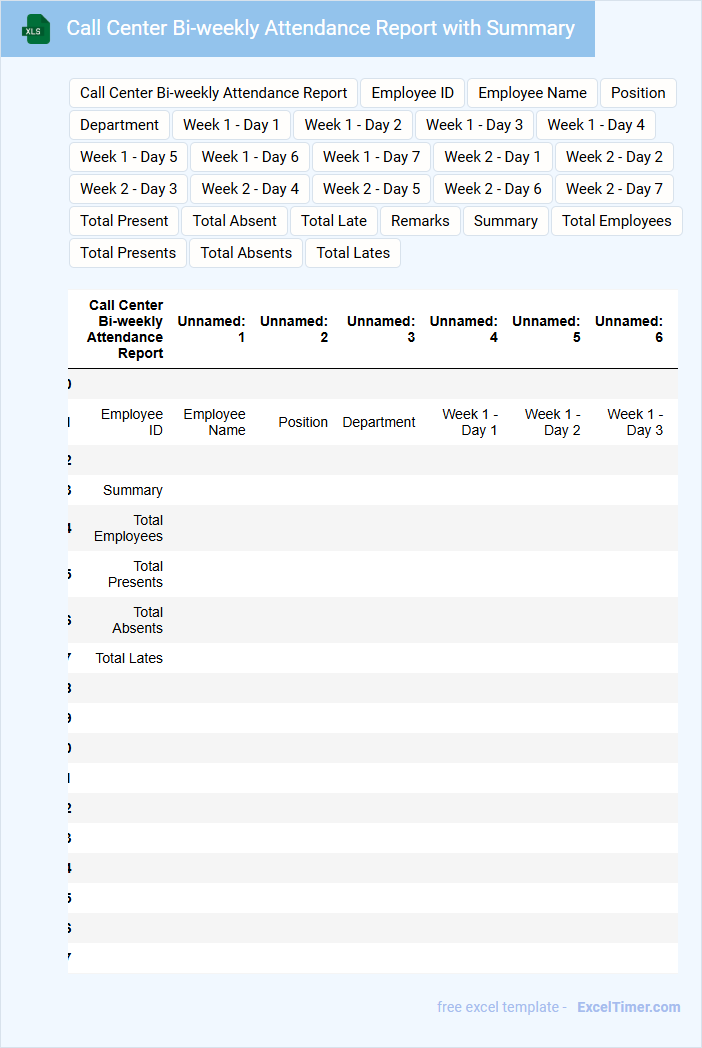This screenshot has height=1048, width=702.
Task: Click the 'Week 2 - Day 6' tag
Action: pos(493,189)
